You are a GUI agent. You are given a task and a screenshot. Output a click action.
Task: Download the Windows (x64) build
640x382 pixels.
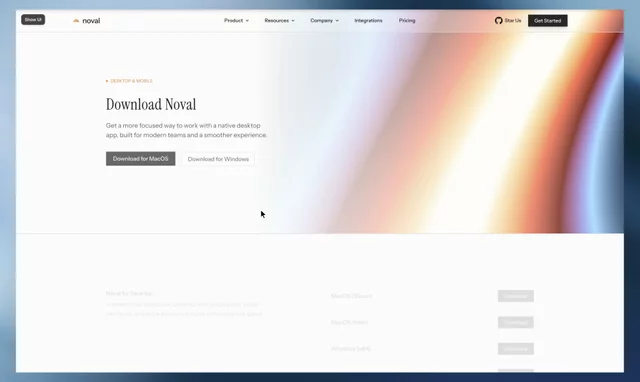[x=516, y=349]
